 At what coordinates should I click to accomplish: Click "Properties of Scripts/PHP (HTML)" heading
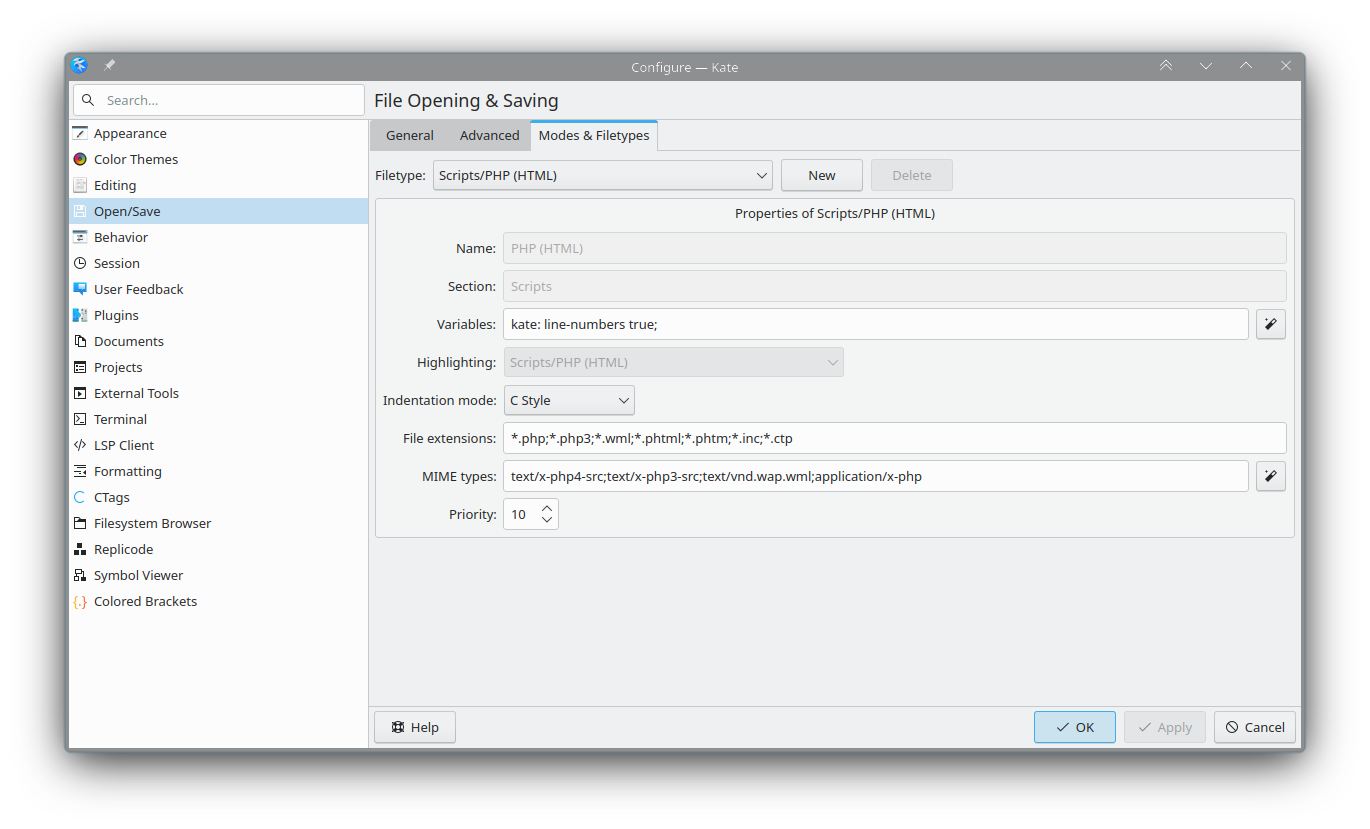point(835,213)
